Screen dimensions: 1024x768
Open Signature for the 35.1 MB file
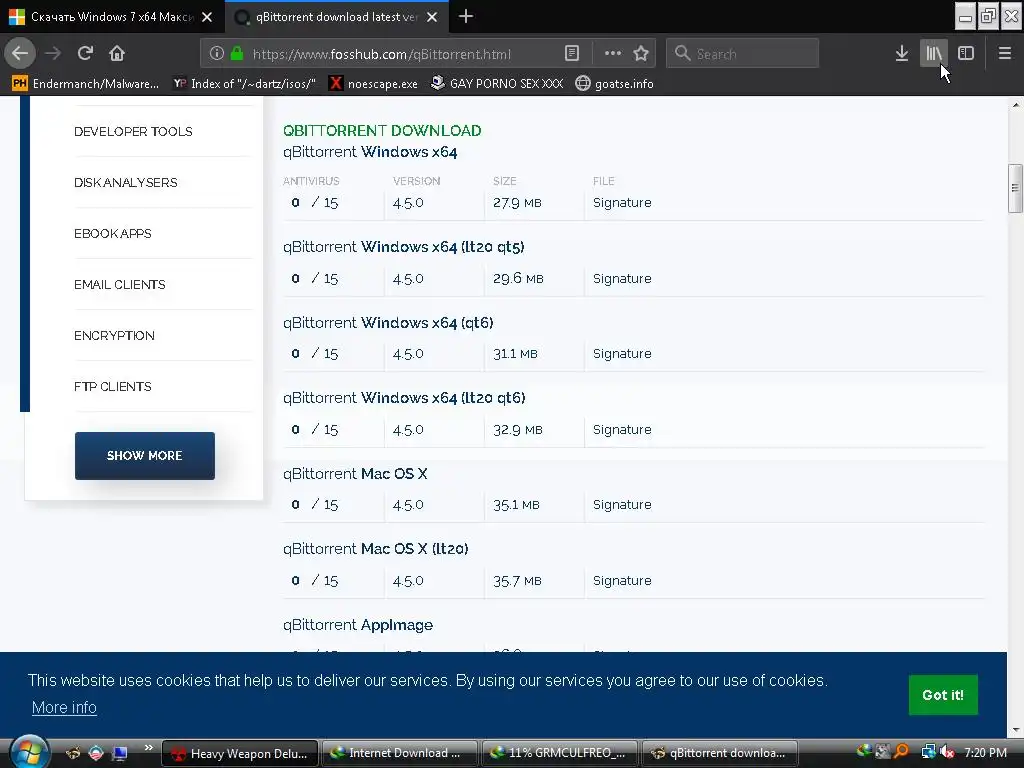(x=622, y=505)
